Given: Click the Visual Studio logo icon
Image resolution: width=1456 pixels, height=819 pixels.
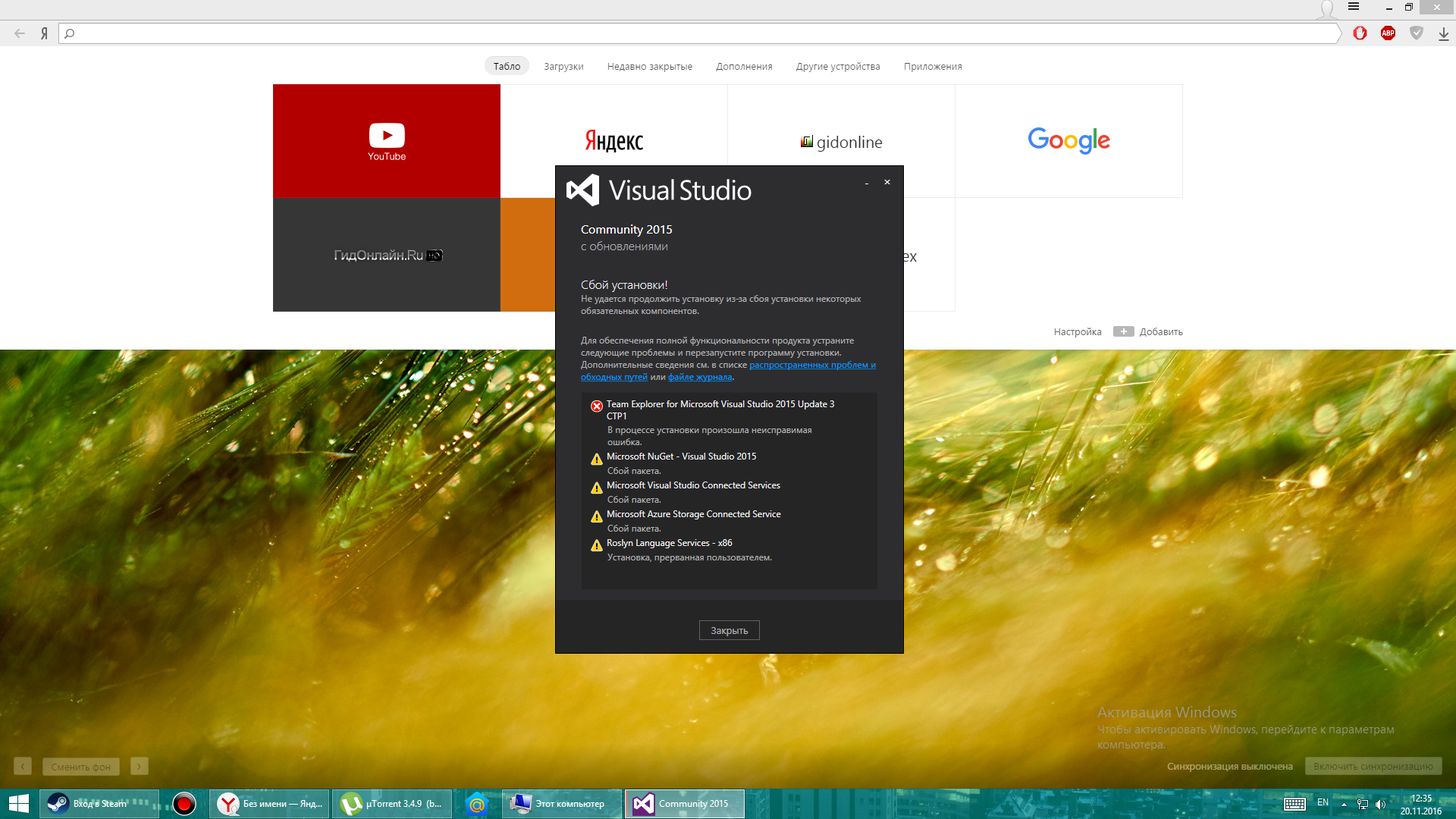Looking at the screenshot, I should (x=583, y=190).
